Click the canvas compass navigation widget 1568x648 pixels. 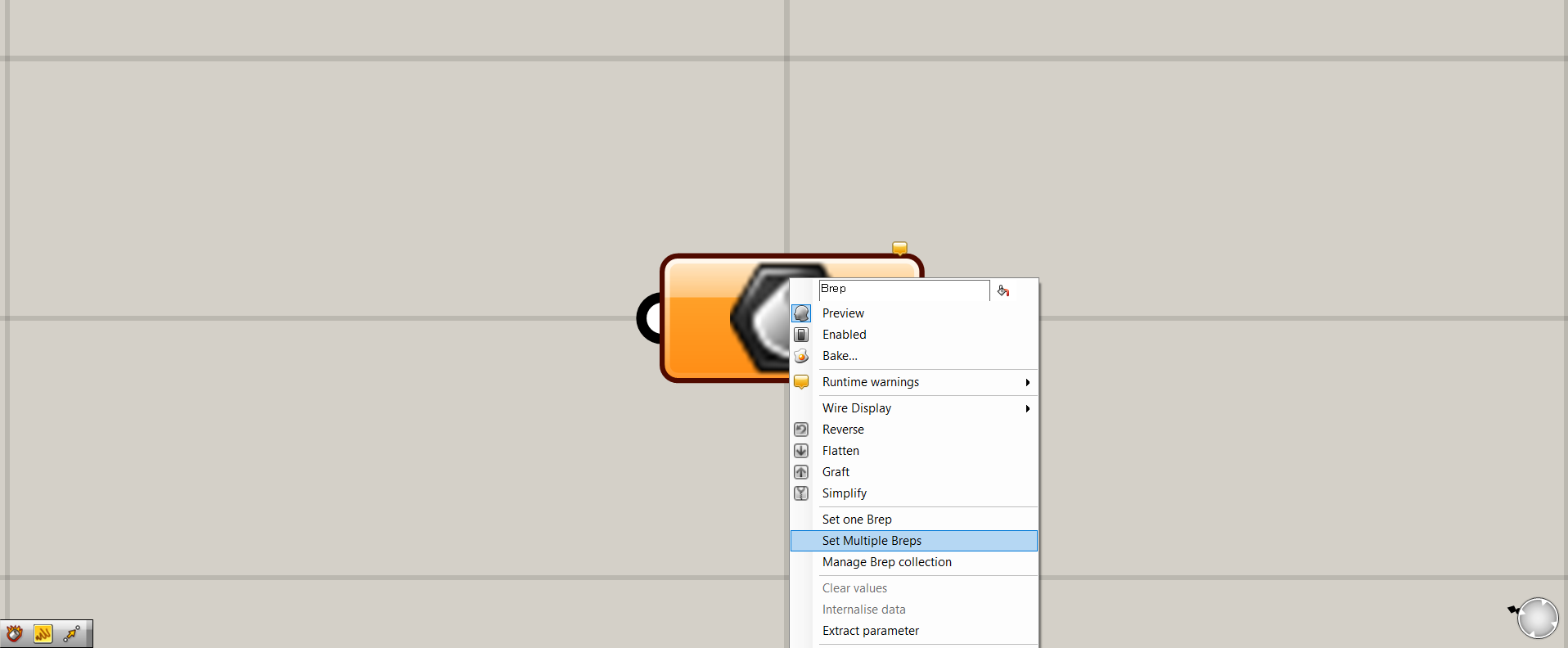click(1537, 618)
